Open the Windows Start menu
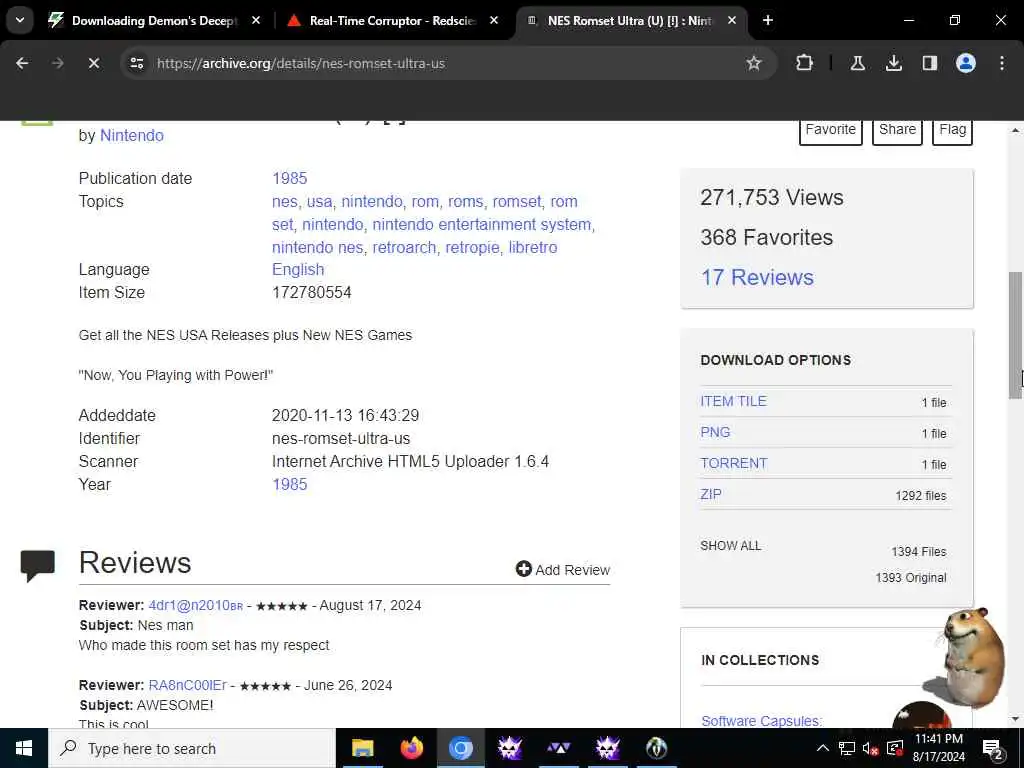Image resolution: width=1024 pixels, height=768 pixels. 24,748
